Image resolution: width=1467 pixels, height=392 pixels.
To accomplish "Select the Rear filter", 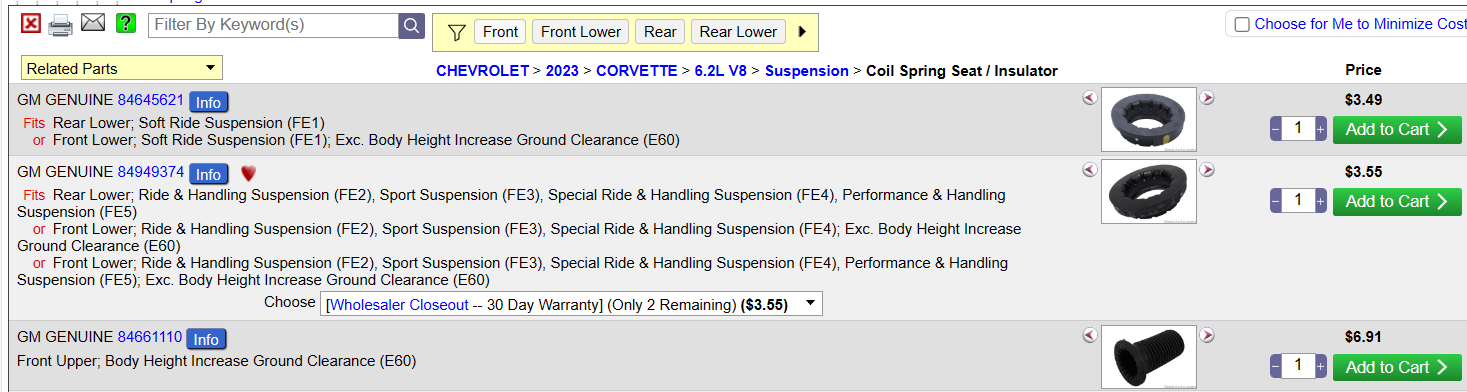I will click(660, 32).
